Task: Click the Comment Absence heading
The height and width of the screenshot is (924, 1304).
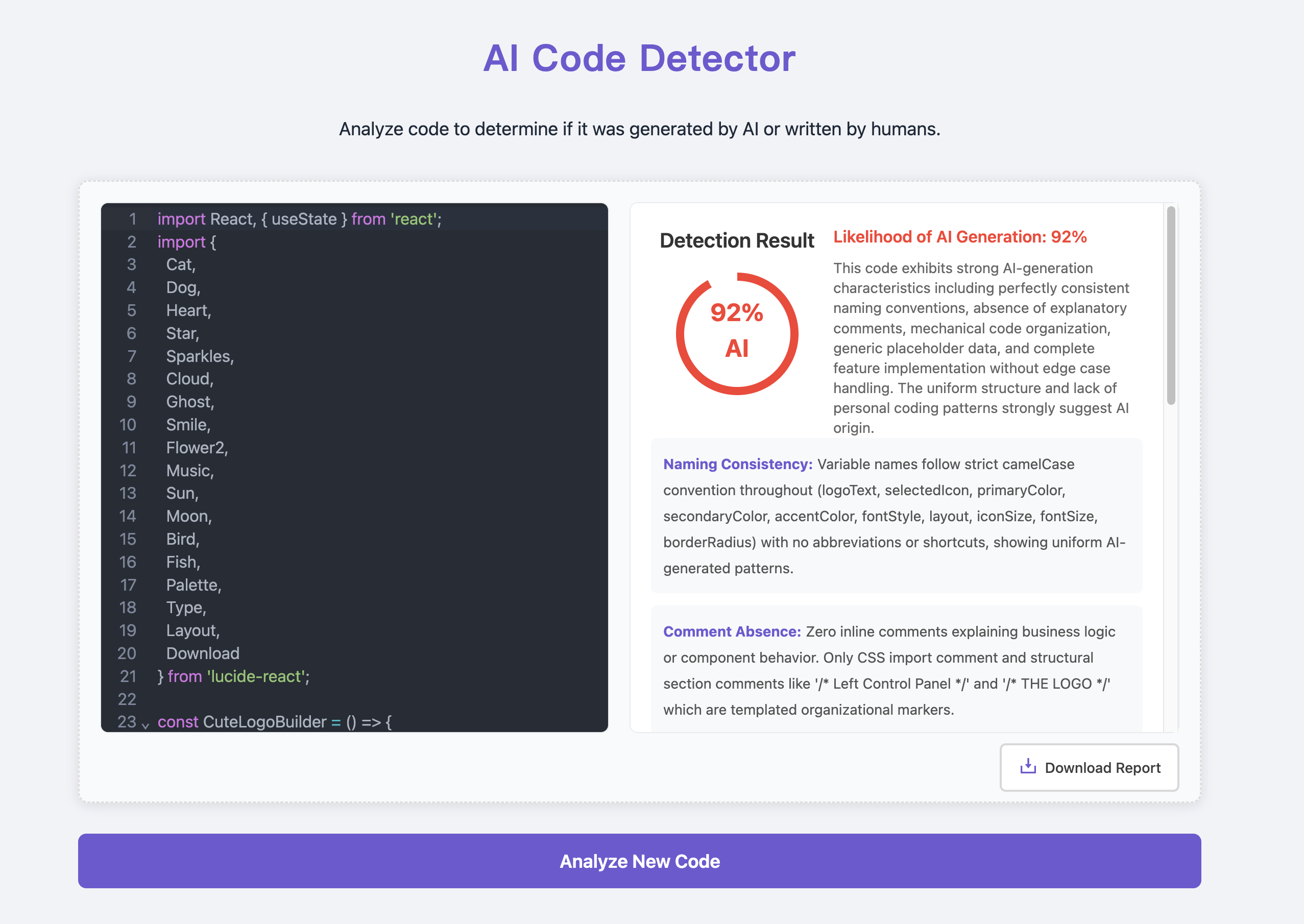Action: coord(732,631)
